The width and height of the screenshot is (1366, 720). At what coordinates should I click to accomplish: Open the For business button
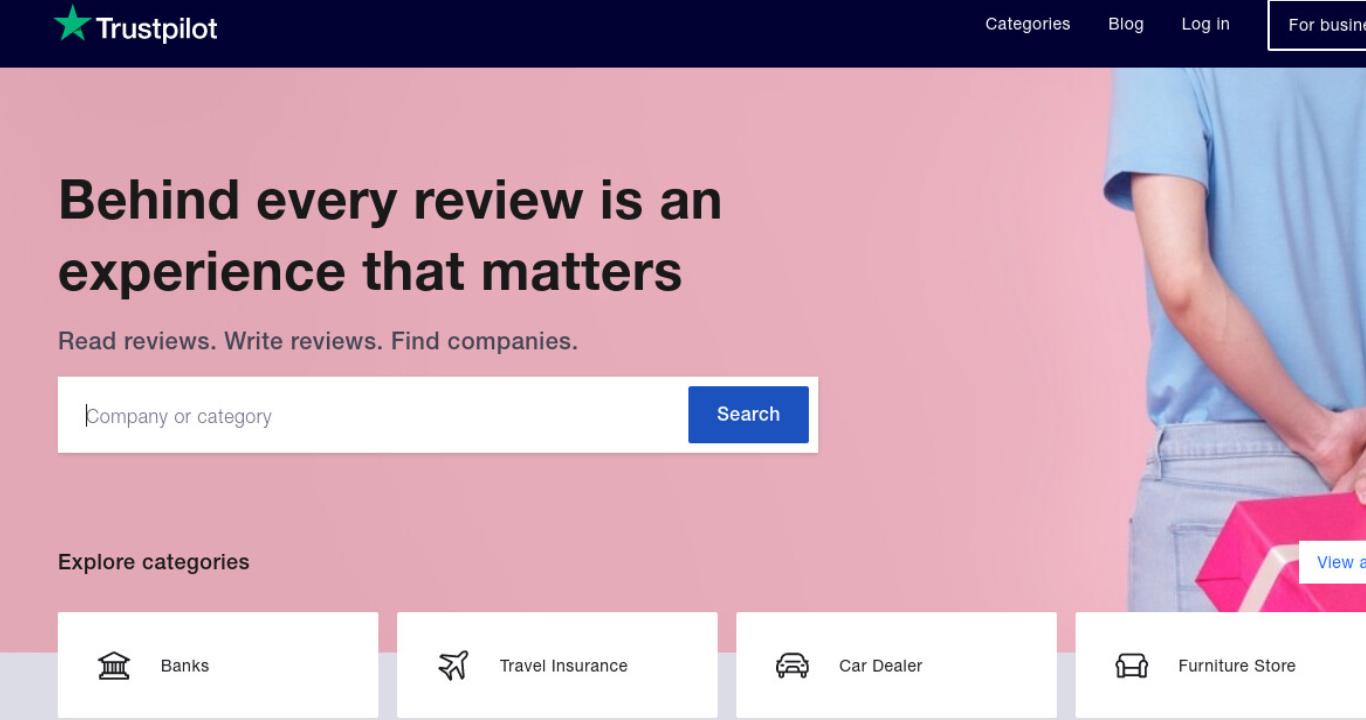[1317, 25]
